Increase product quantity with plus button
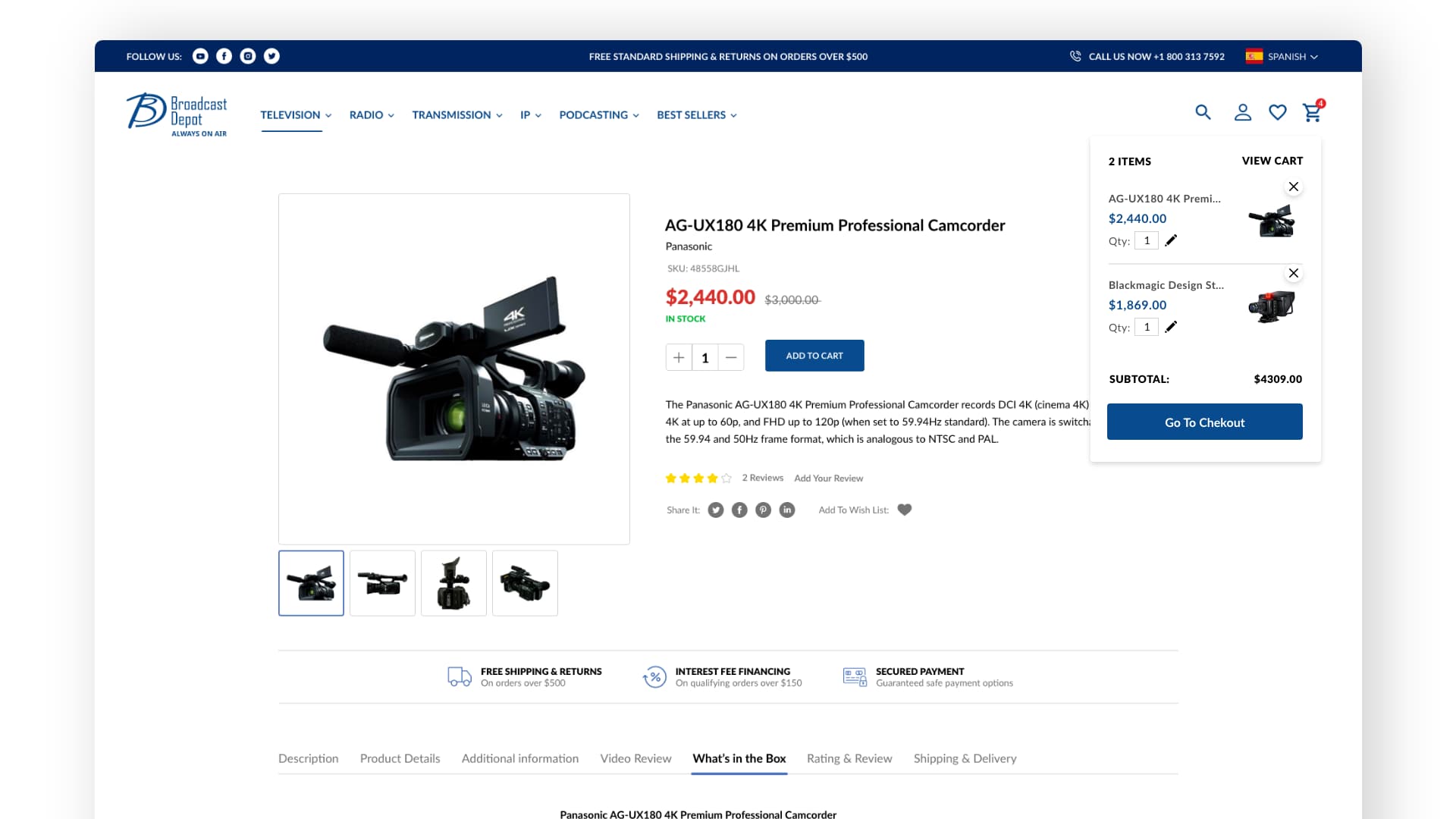1456x819 pixels. (x=679, y=357)
